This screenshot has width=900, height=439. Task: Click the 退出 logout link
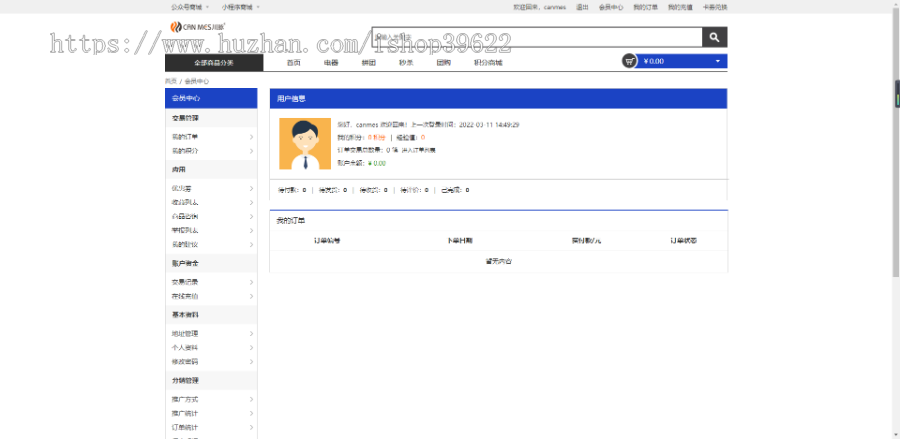coord(582,7)
